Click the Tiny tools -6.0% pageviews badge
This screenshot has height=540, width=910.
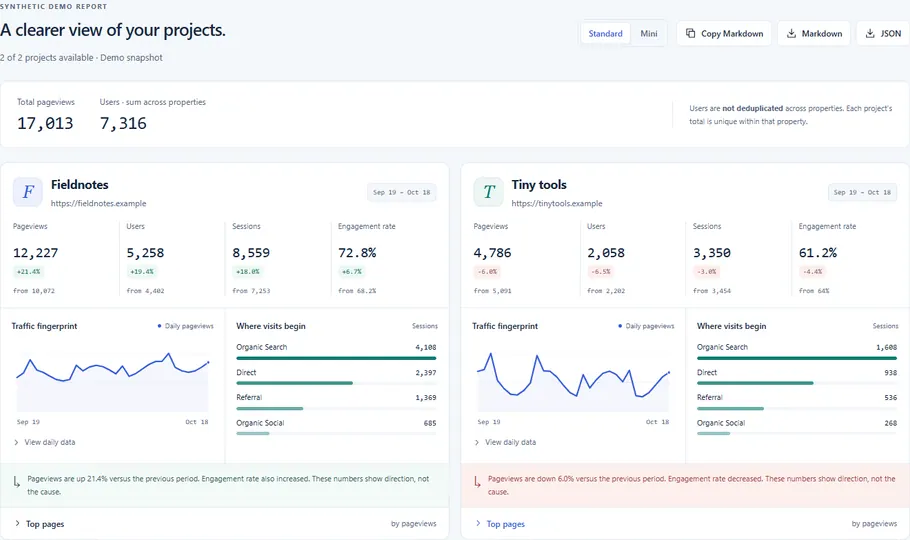(488, 272)
